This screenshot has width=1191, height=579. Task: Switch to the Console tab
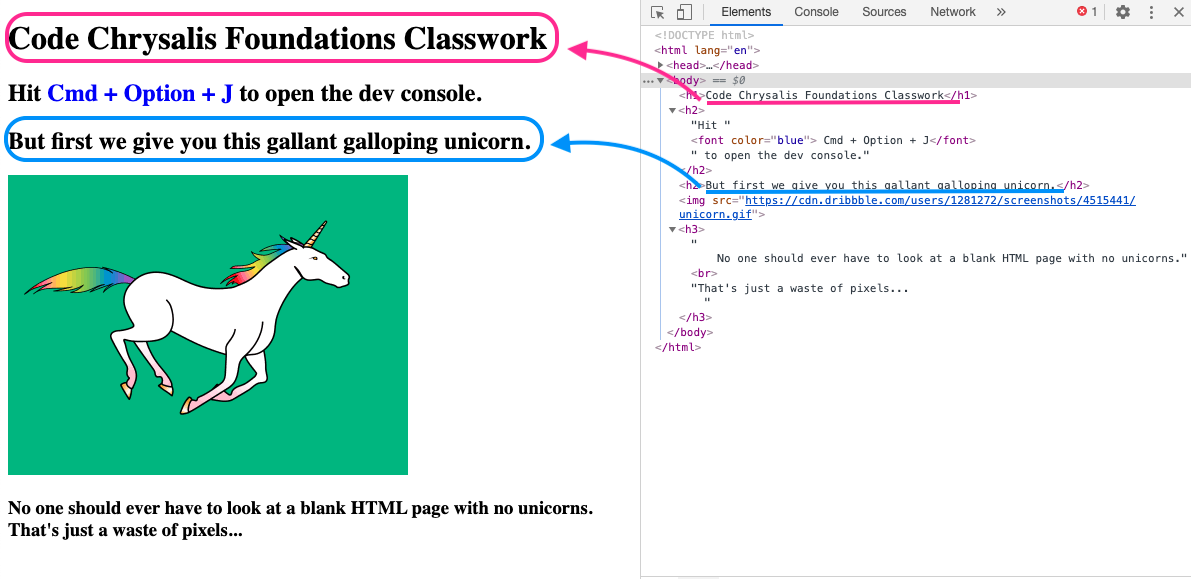(x=816, y=12)
